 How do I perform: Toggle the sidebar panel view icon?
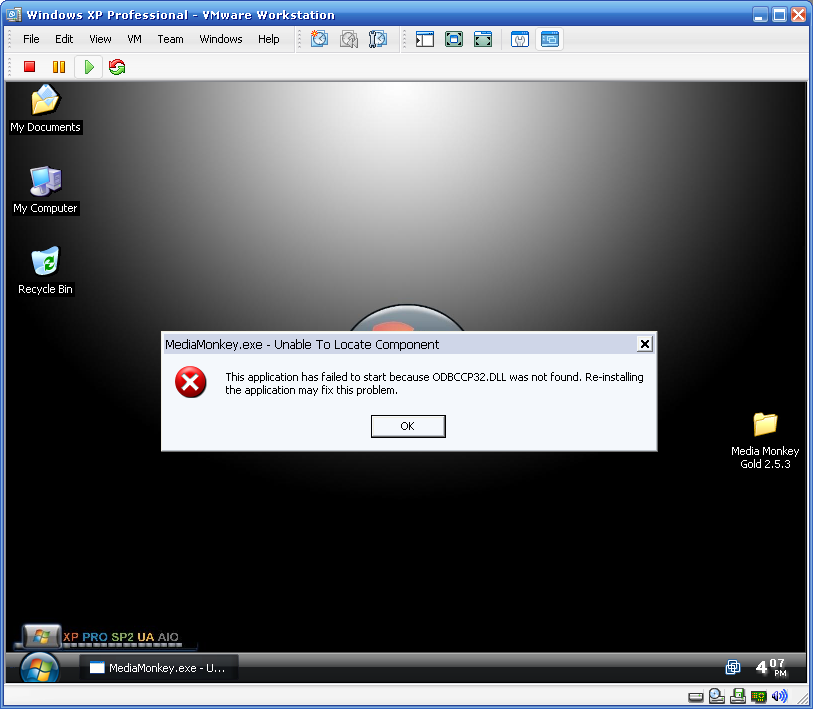[425, 39]
